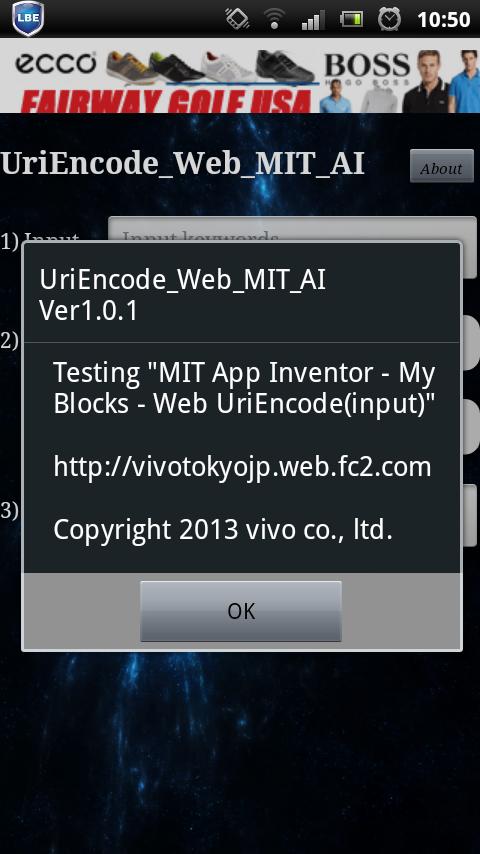
Task: Tap the Testing MIT App Inventor message
Action: point(244,388)
